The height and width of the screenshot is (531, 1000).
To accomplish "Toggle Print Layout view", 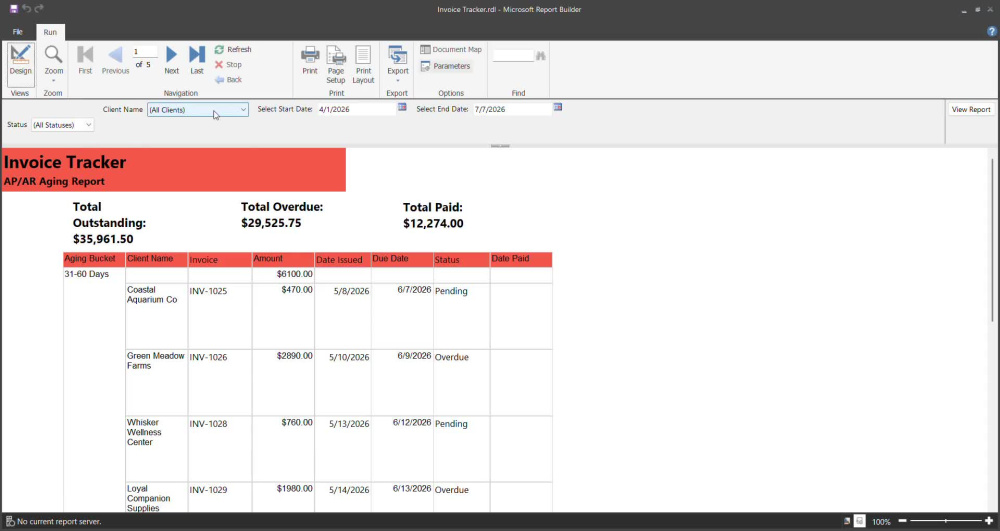I will click(364, 64).
